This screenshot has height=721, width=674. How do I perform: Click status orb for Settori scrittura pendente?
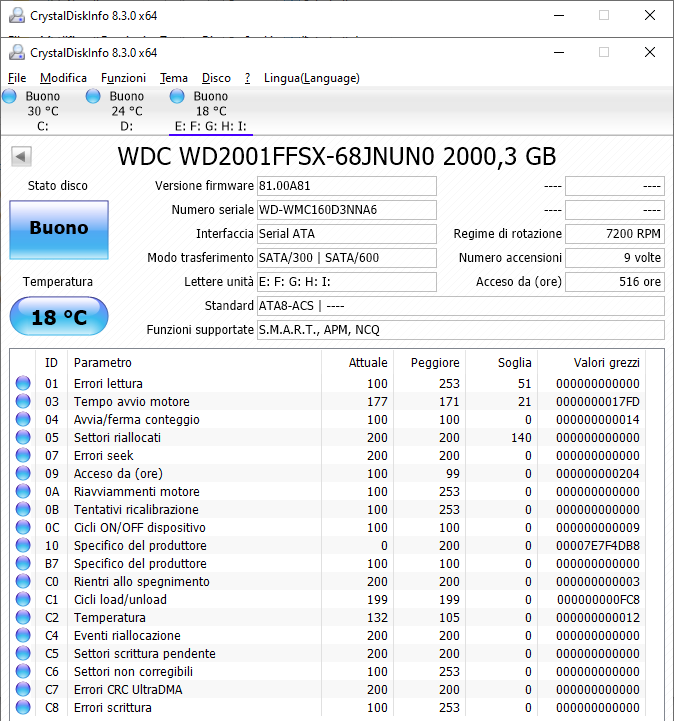tap(23, 653)
